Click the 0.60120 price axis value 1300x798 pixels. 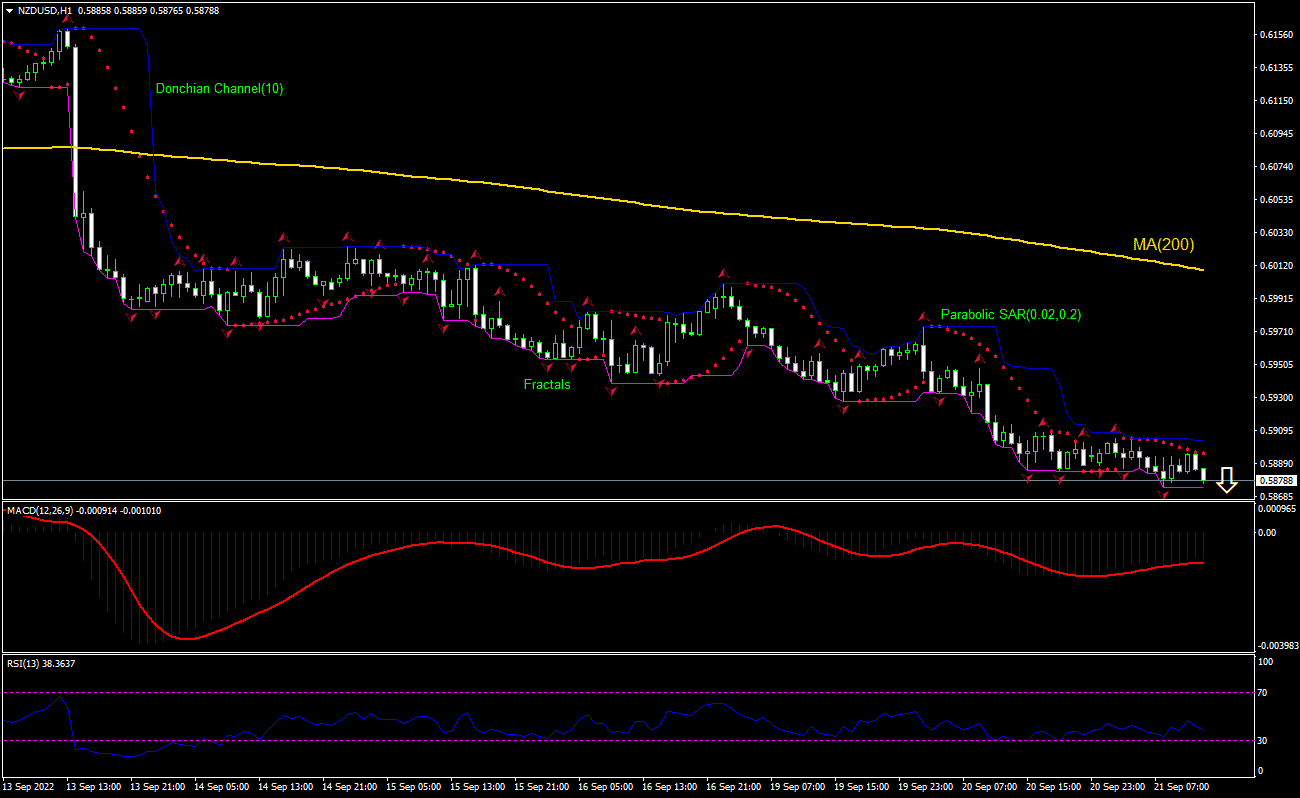click(1277, 265)
